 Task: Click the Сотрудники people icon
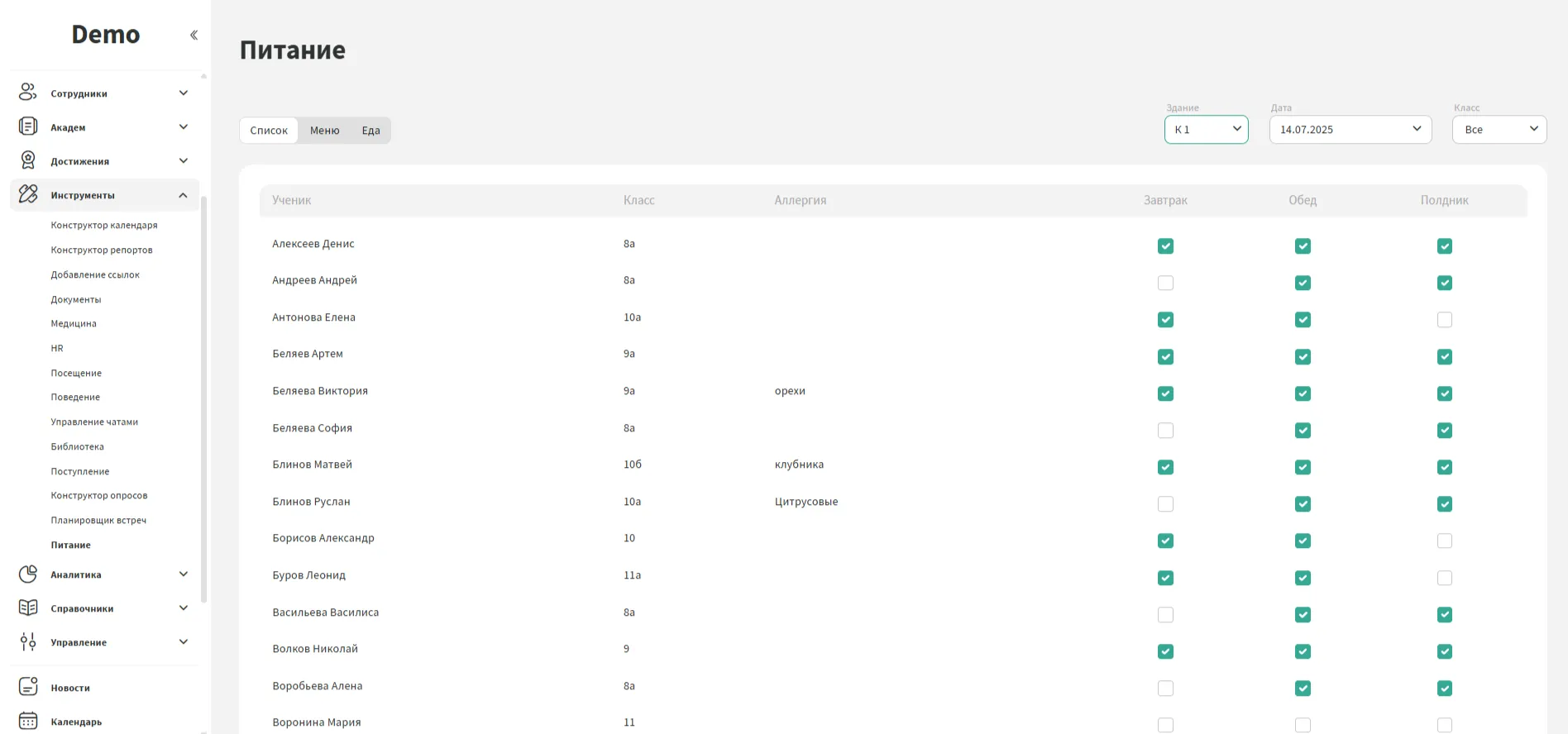tap(28, 92)
